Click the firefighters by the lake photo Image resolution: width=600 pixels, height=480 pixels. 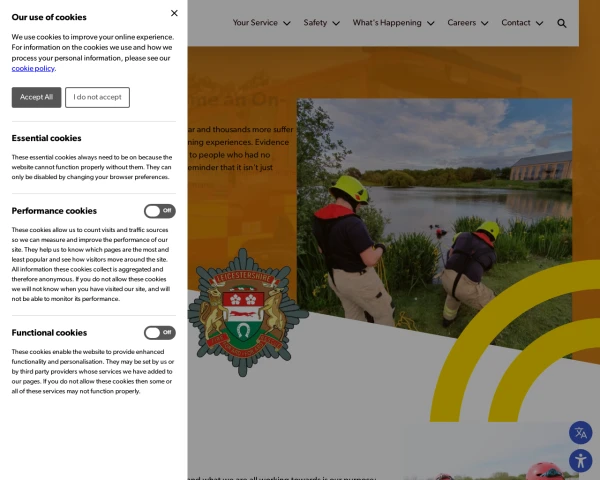coord(434,215)
